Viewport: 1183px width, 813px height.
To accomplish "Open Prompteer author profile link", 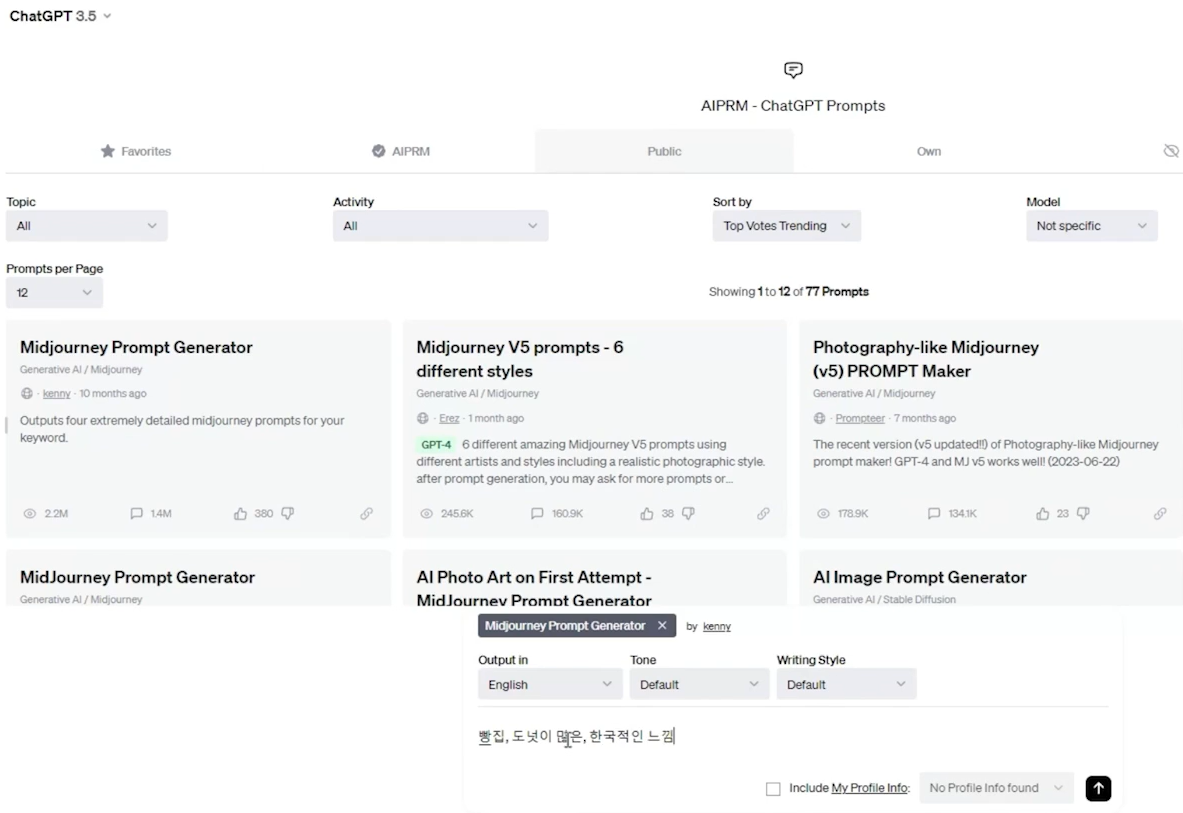I will coord(860,418).
